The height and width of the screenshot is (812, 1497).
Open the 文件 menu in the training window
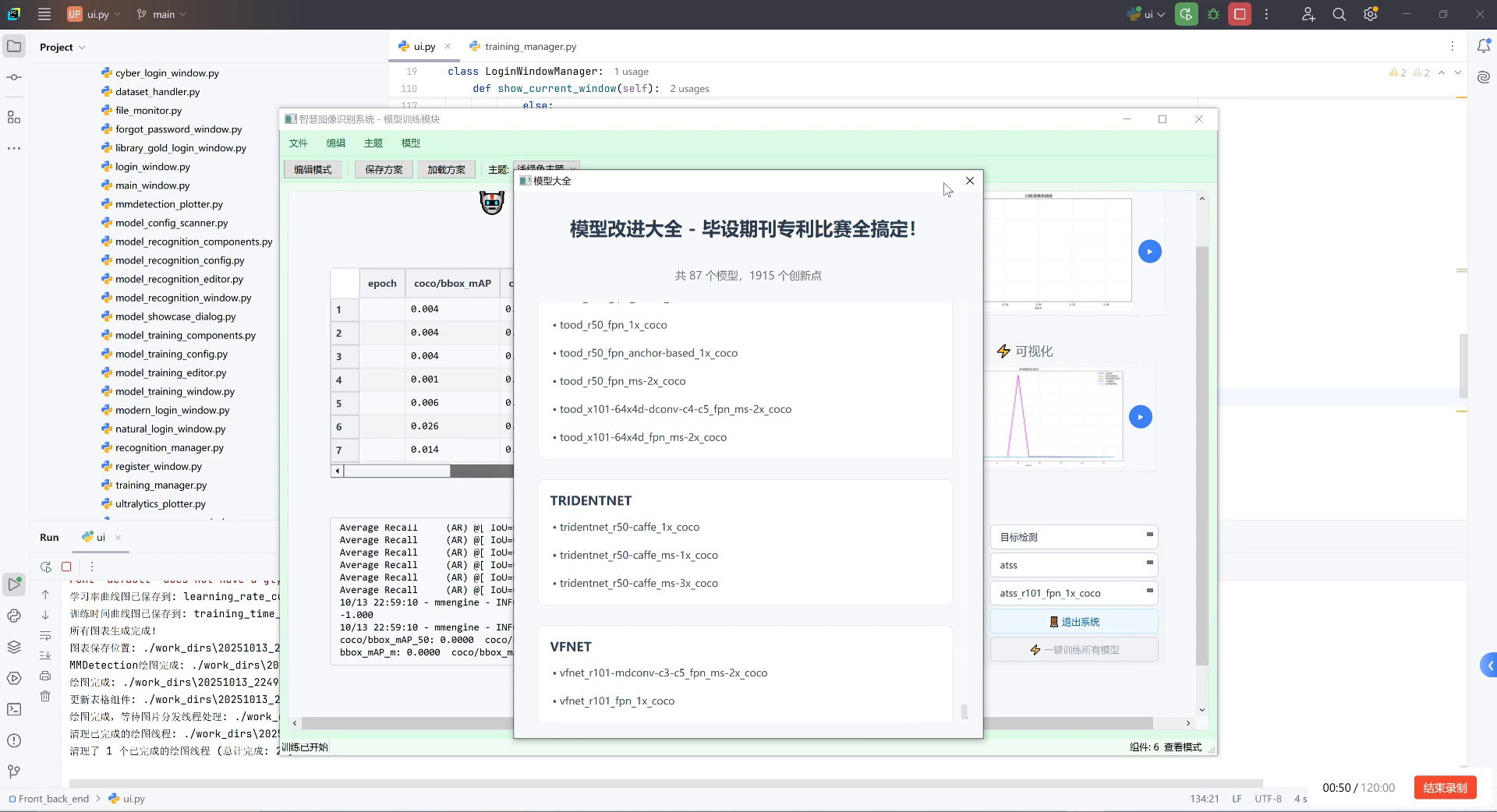click(x=298, y=143)
